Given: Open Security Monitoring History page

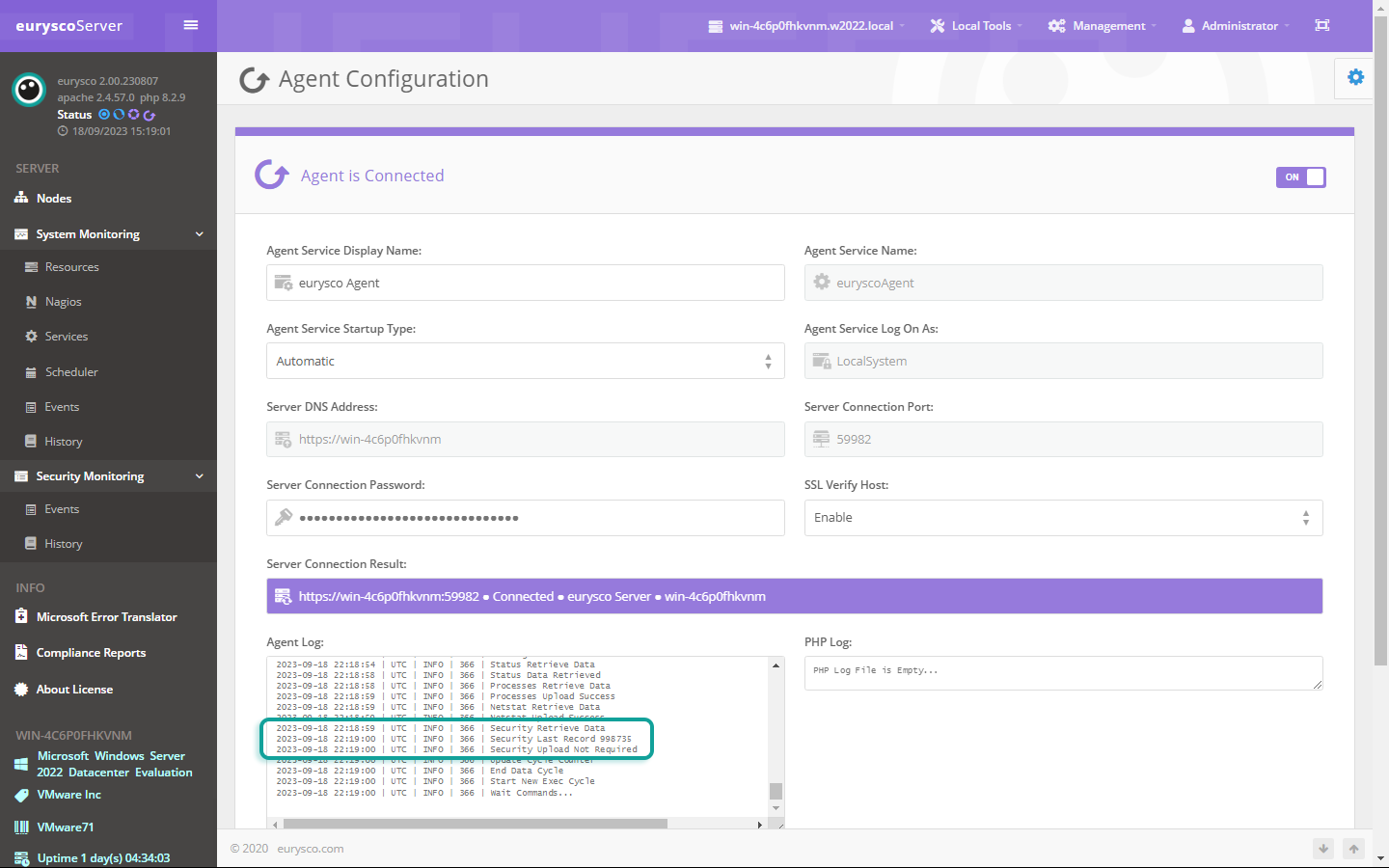Looking at the screenshot, I should (x=64, y=544).
